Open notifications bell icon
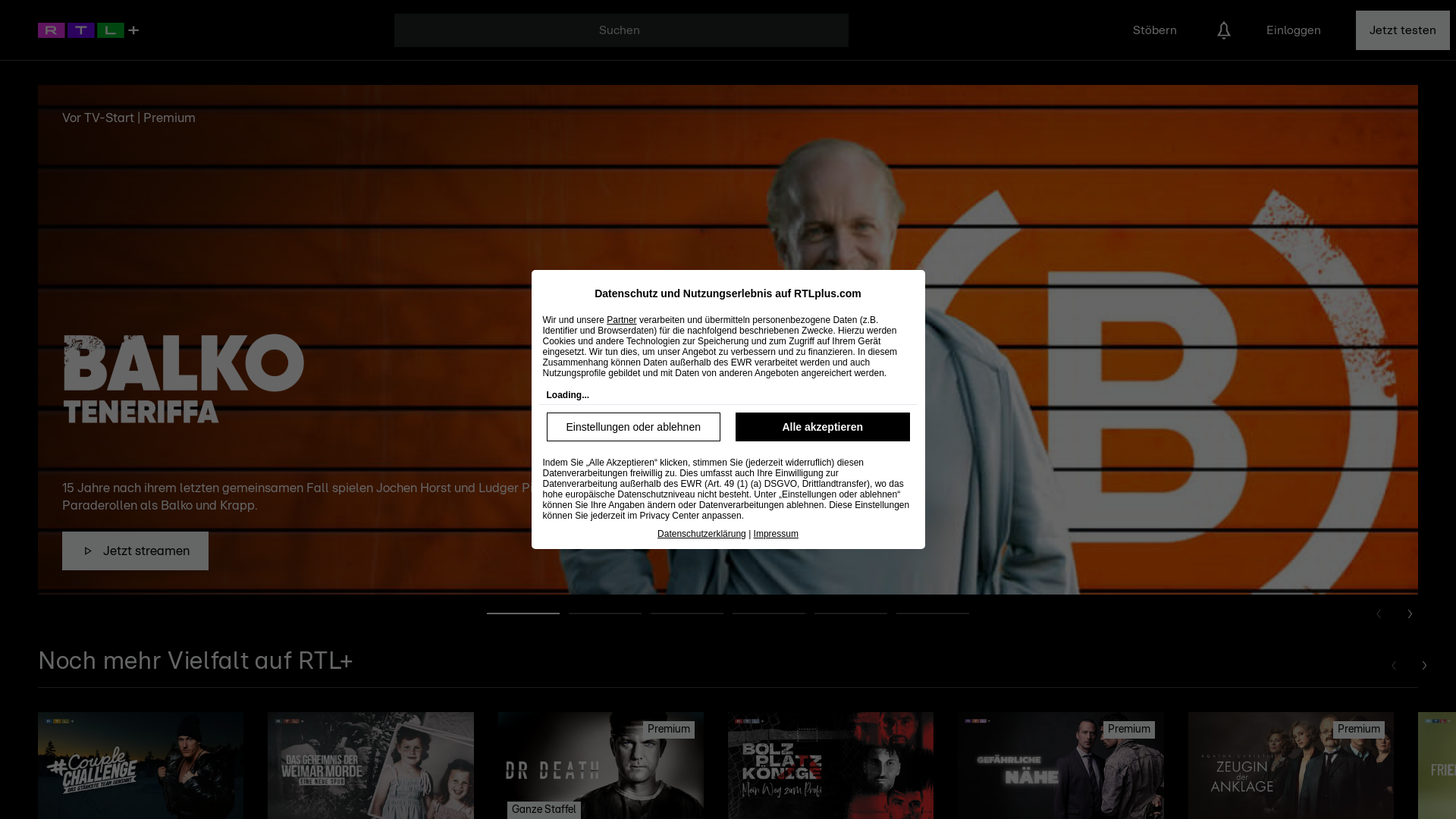Screen dimensions: 1456x819 click(1224, 30)
